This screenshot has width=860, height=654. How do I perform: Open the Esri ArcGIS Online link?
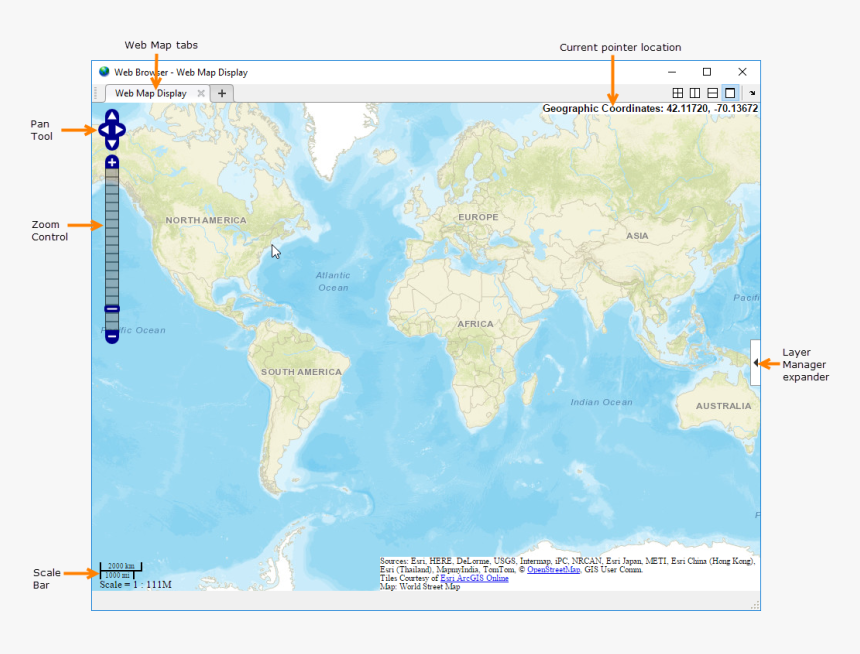(474, 578)
